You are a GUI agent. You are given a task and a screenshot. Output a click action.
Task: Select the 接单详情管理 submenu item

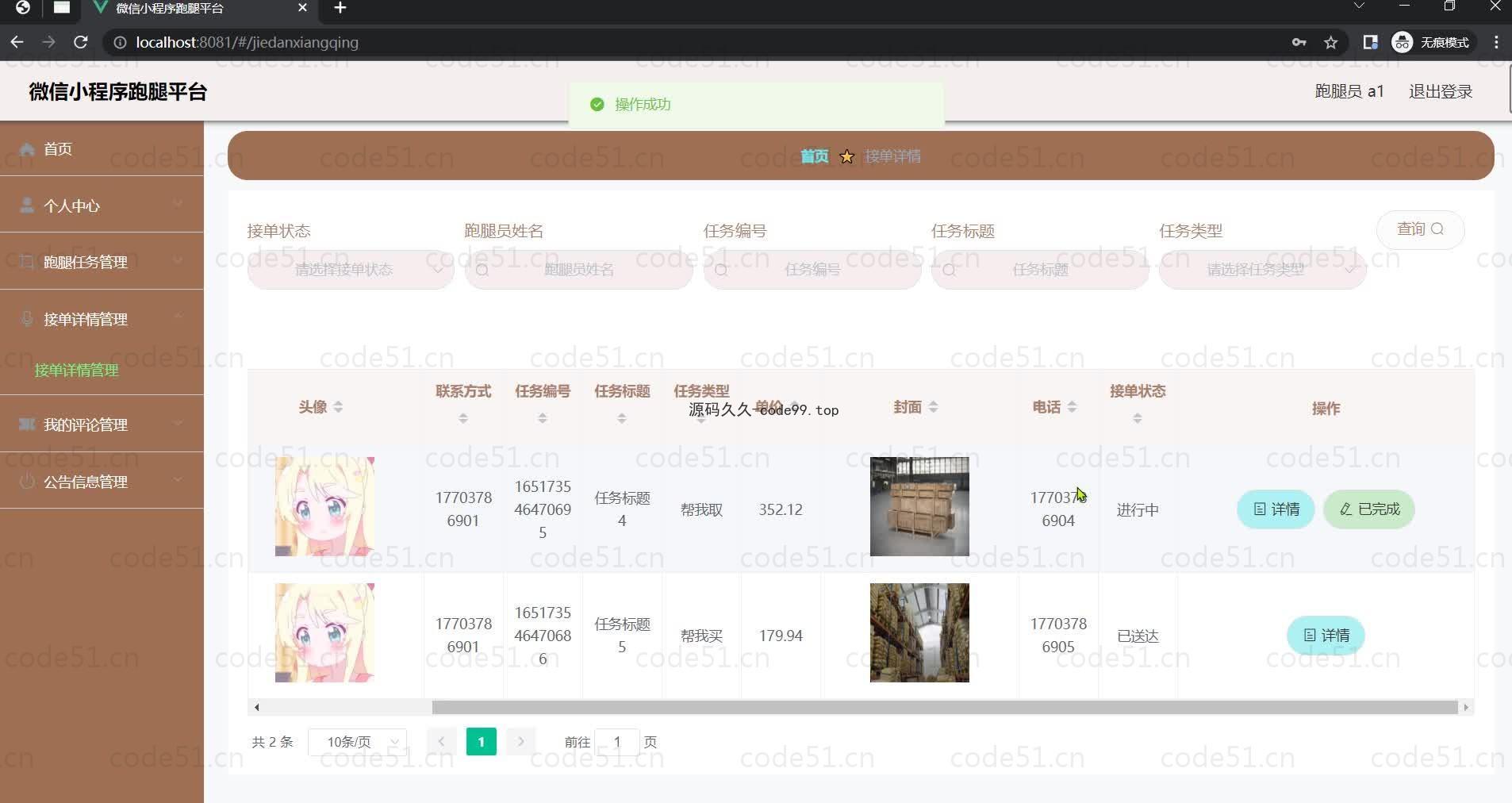pyautogui.click(x=76, y=370)
